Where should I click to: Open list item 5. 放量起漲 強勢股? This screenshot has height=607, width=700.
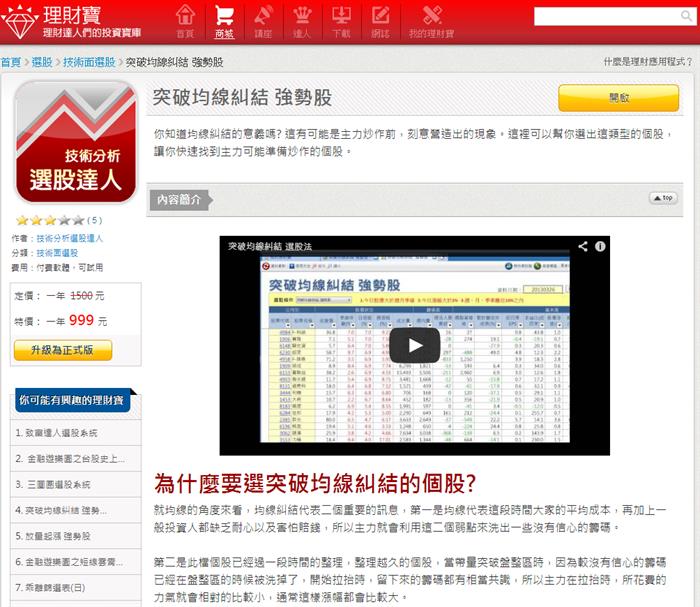[75, 536]
